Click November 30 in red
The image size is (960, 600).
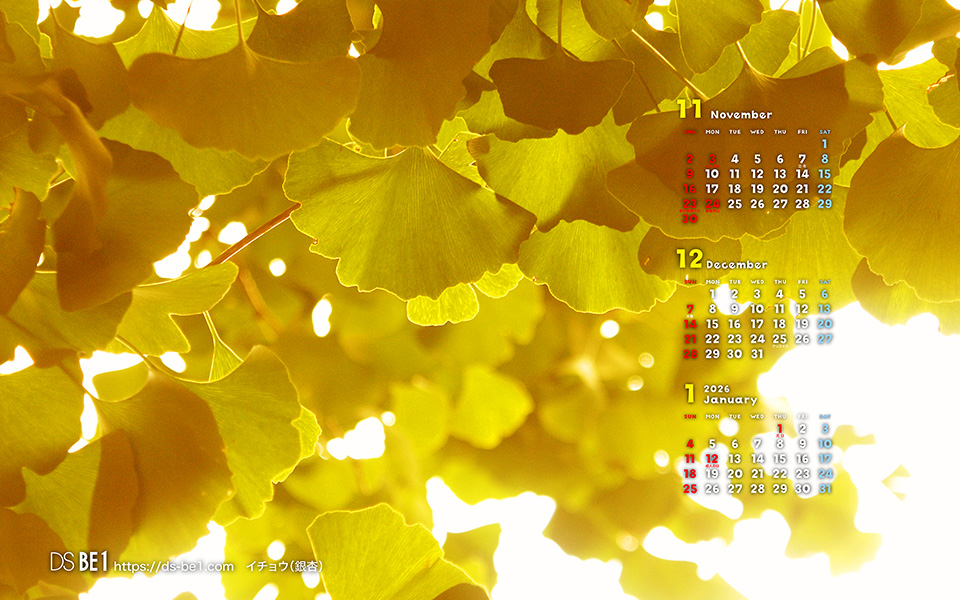click(x=690, y=219)
